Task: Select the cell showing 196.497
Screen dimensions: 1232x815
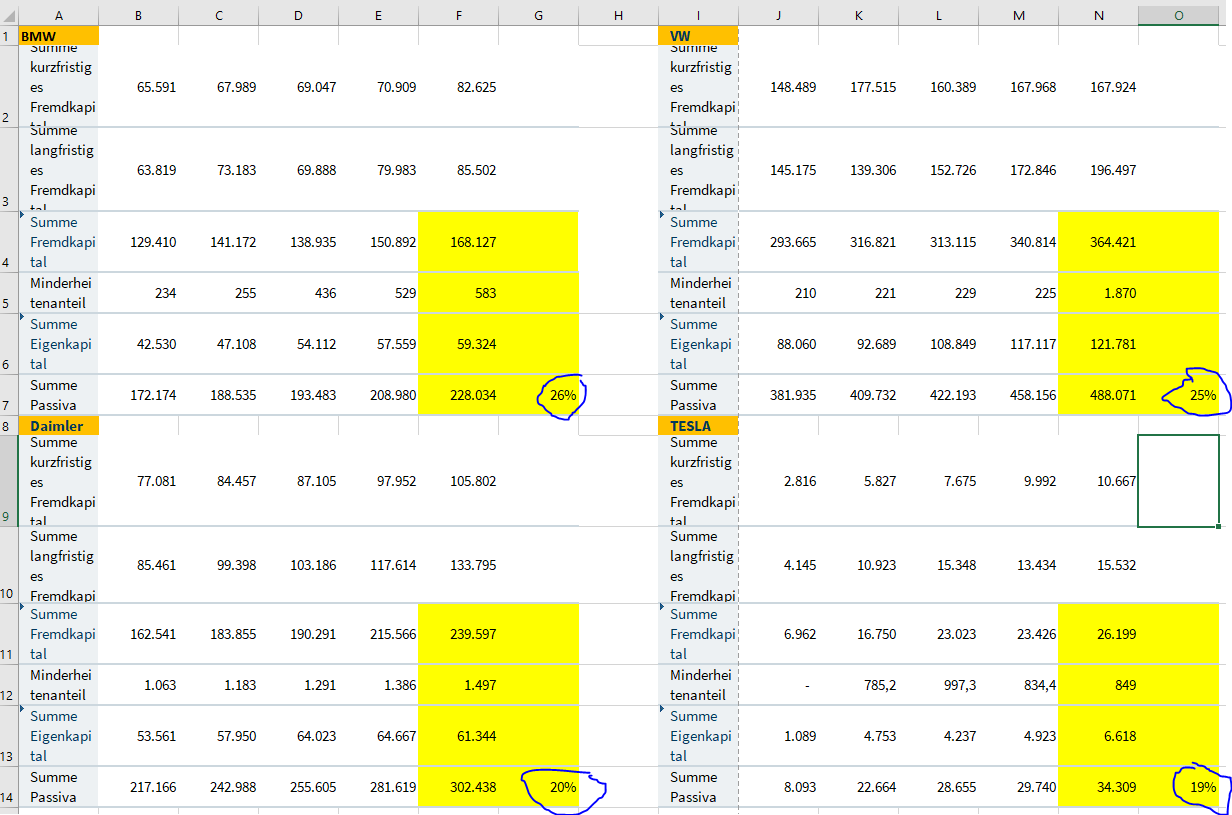Action: 1098,170
